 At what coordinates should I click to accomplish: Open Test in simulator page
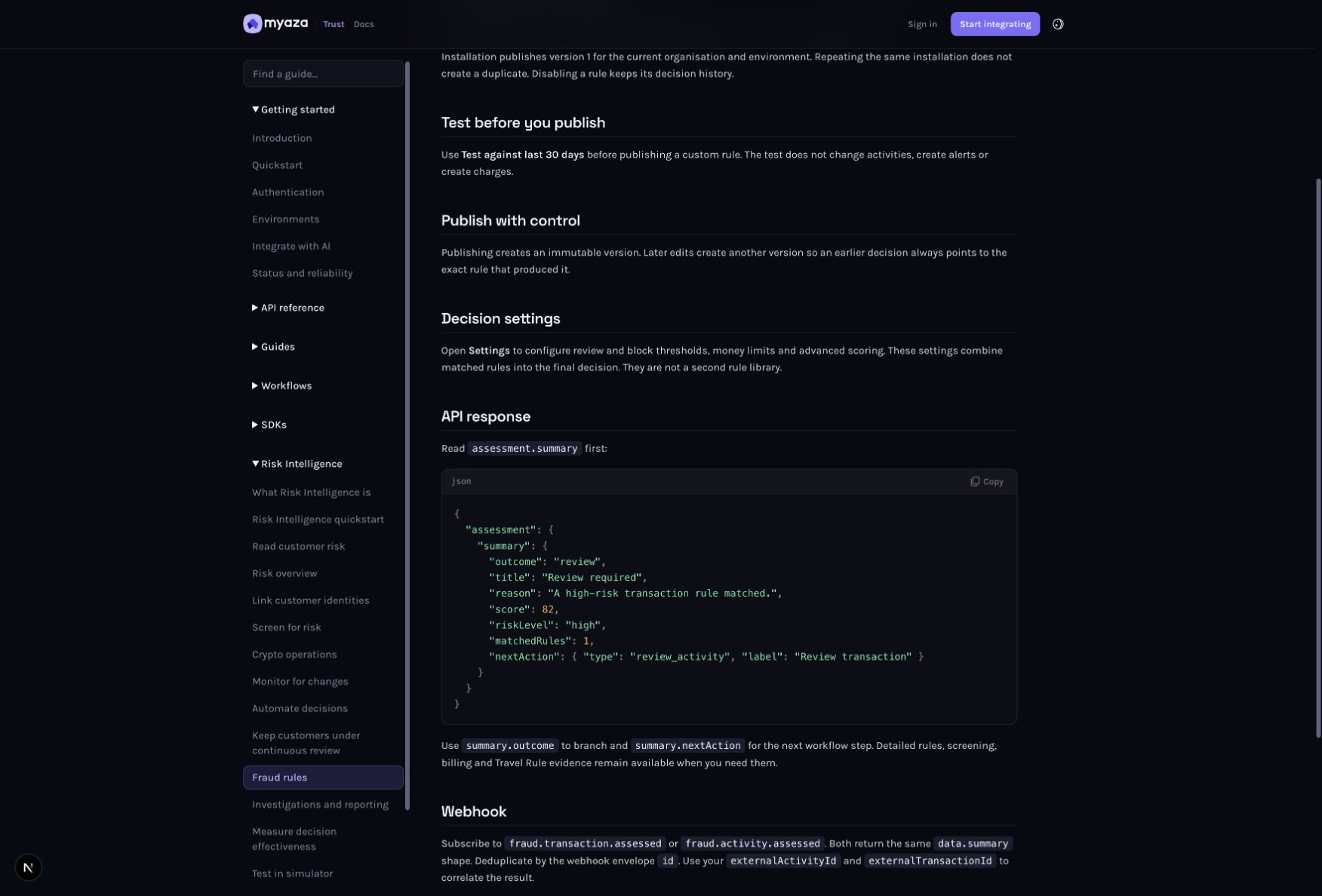292,874
